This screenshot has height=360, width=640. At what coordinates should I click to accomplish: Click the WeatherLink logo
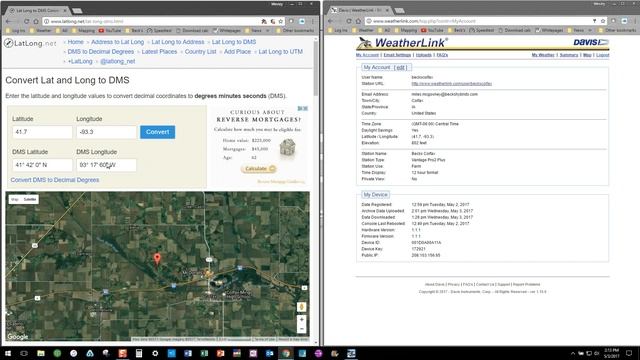point(402,42)
